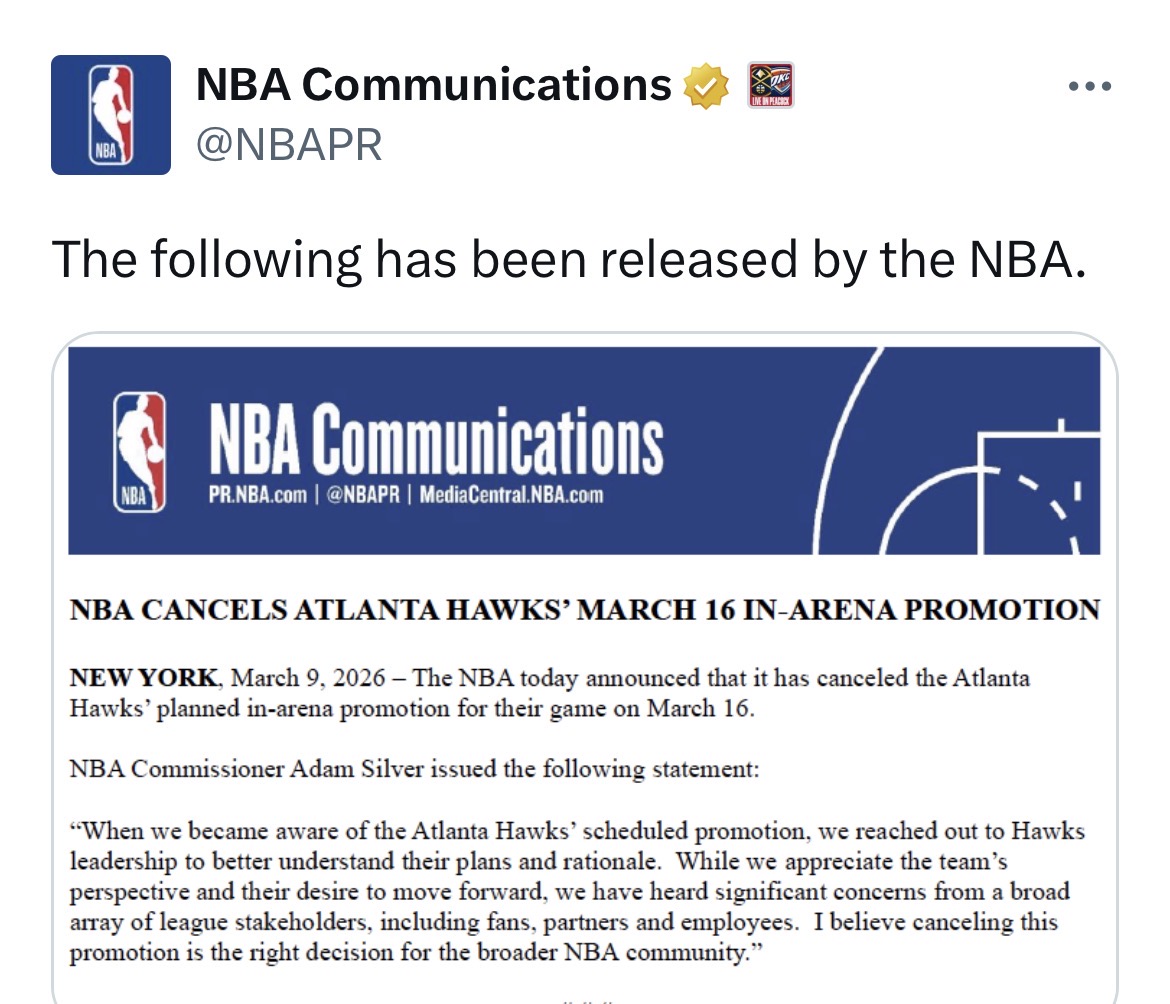Screen dimensions: 1170x1004
Task: Click the bold "NEW YORK" dateline
Action: pos(142,678)
